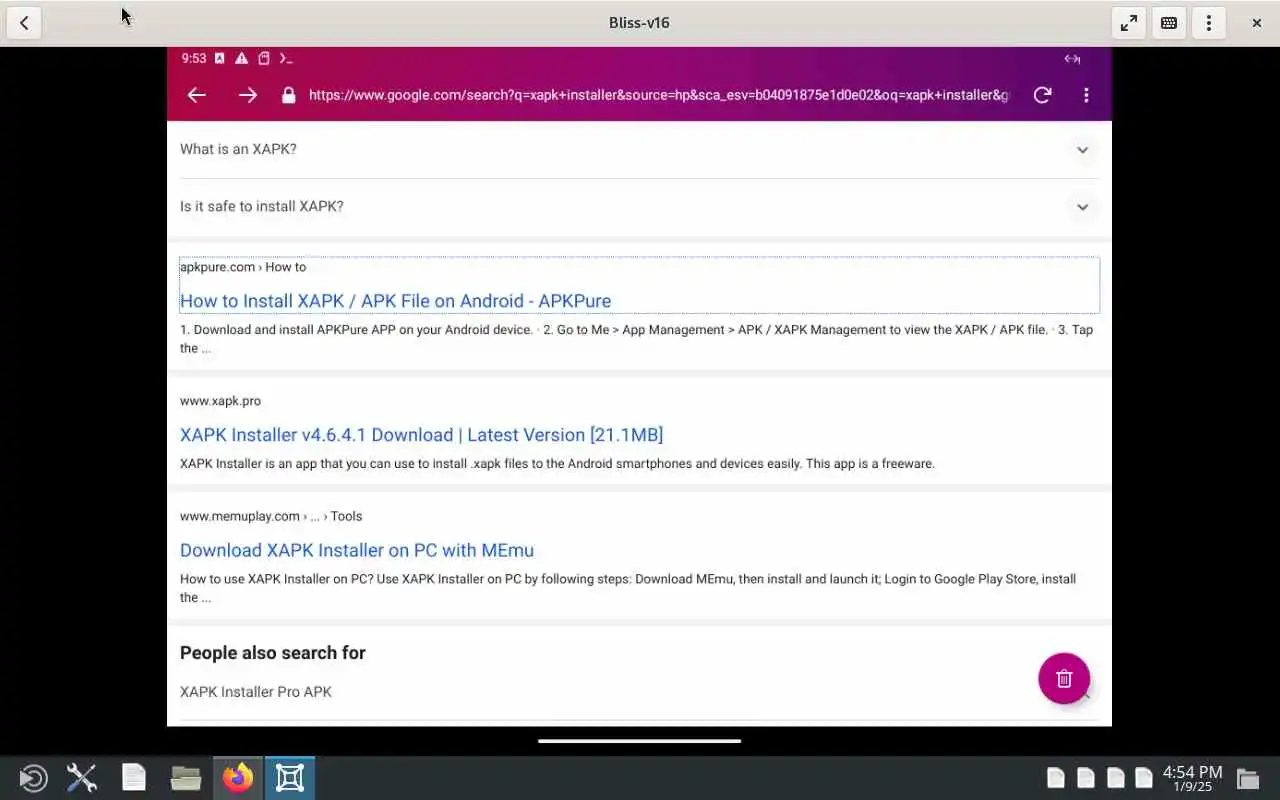Click the folder icon beside the taskbar clock
This screenshot has height=800, width=1280.
click(1247, 778)
